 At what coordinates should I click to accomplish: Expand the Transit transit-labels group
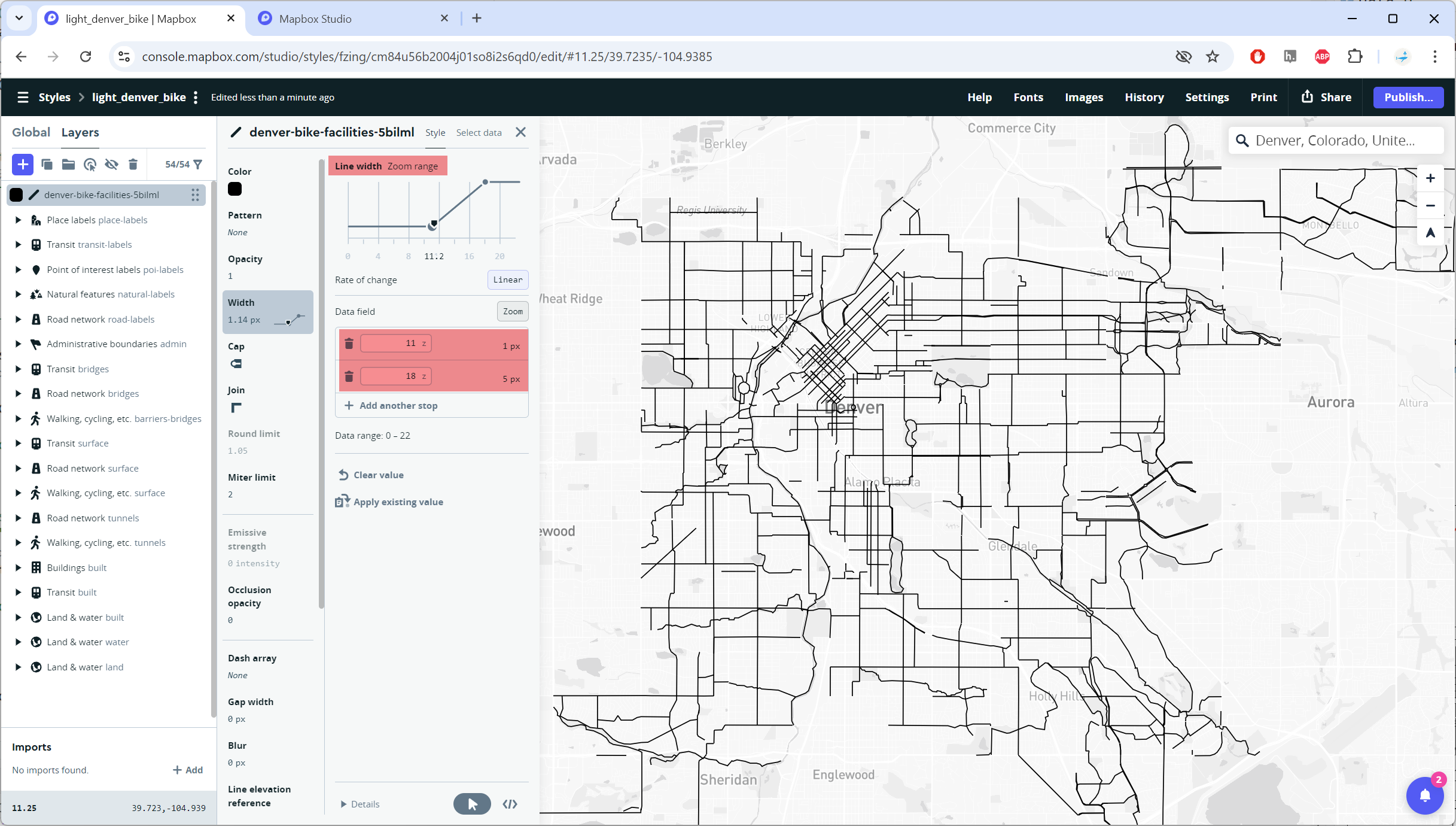(18, 244)
